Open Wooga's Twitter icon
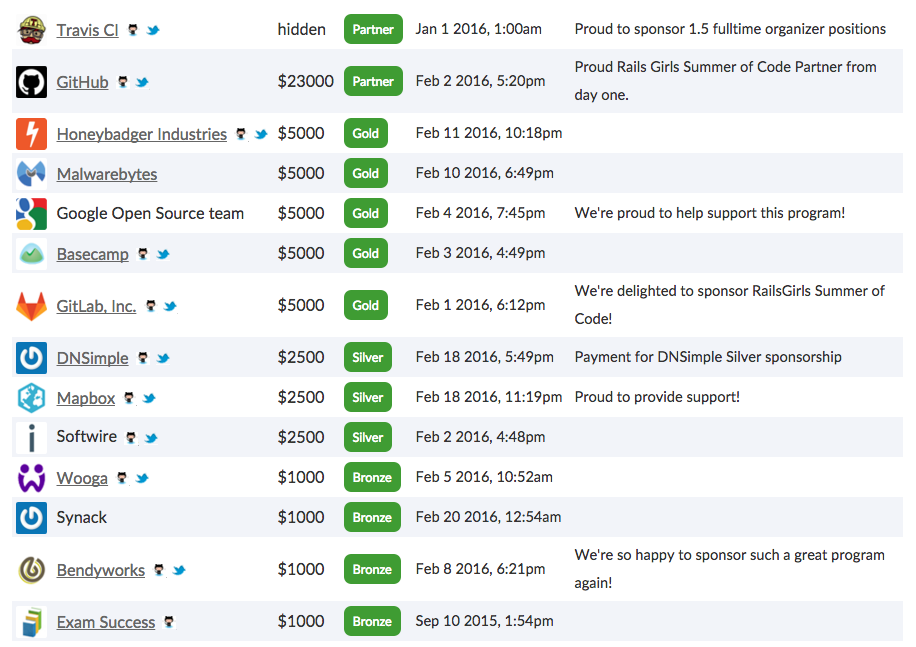 [x=142, y=478]
